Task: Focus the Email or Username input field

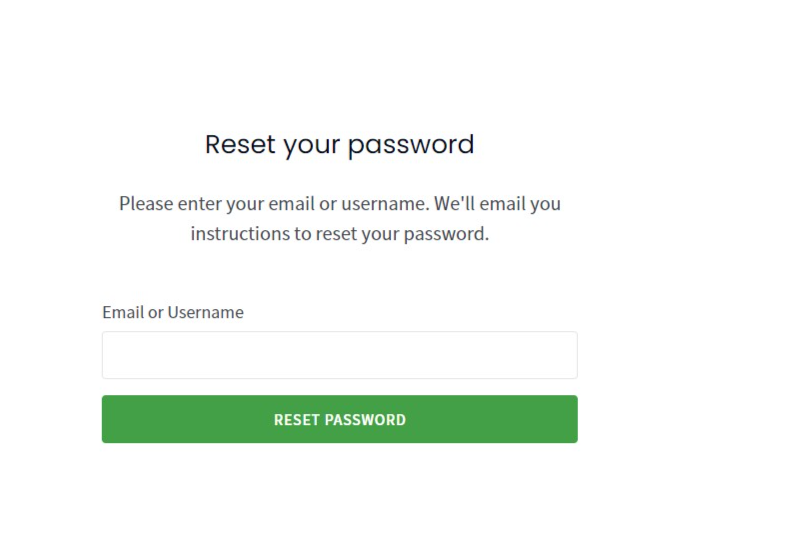Action: point(339,355)
